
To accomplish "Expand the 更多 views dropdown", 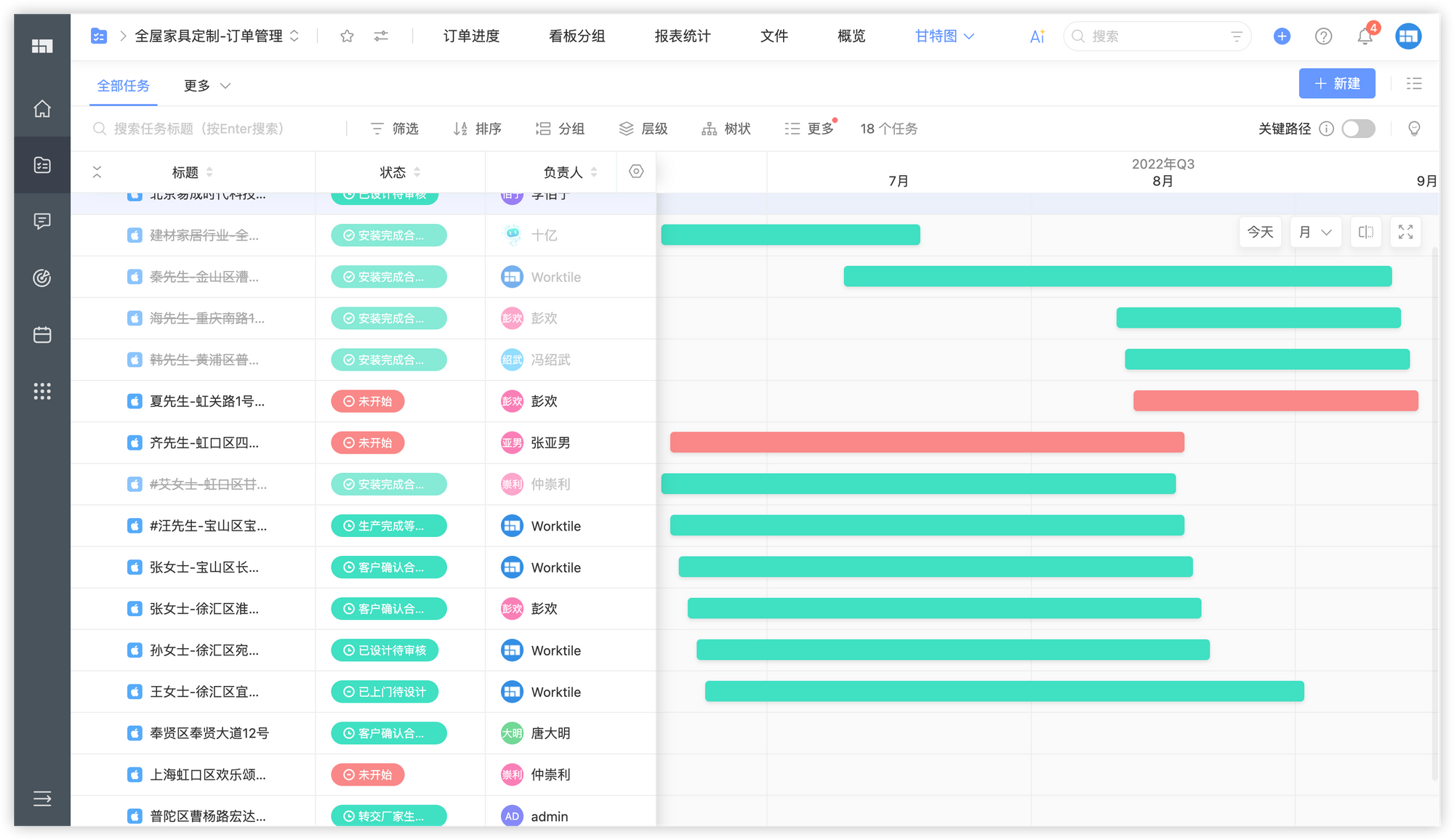I will (x=207, y=86).
